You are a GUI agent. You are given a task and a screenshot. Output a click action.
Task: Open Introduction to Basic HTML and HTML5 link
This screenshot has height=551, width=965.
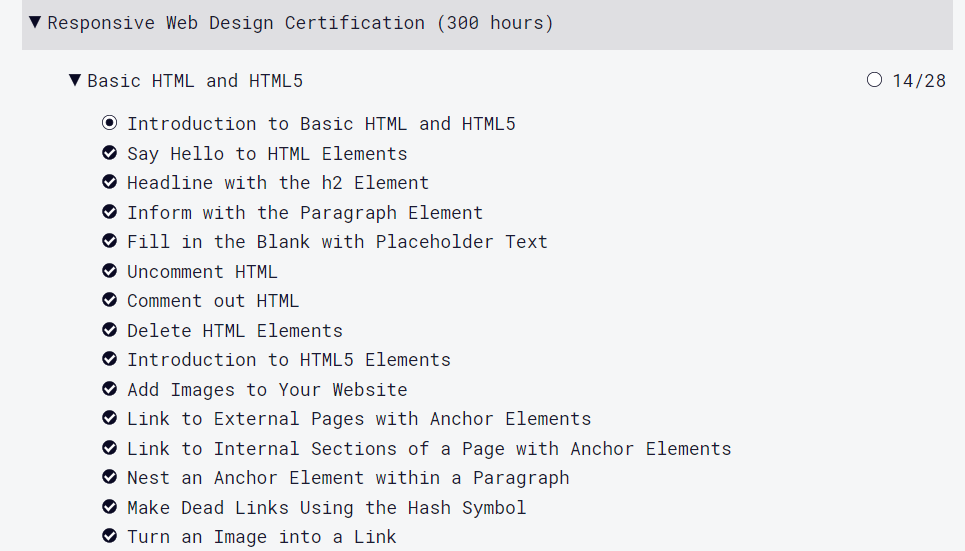coord(321,124)
